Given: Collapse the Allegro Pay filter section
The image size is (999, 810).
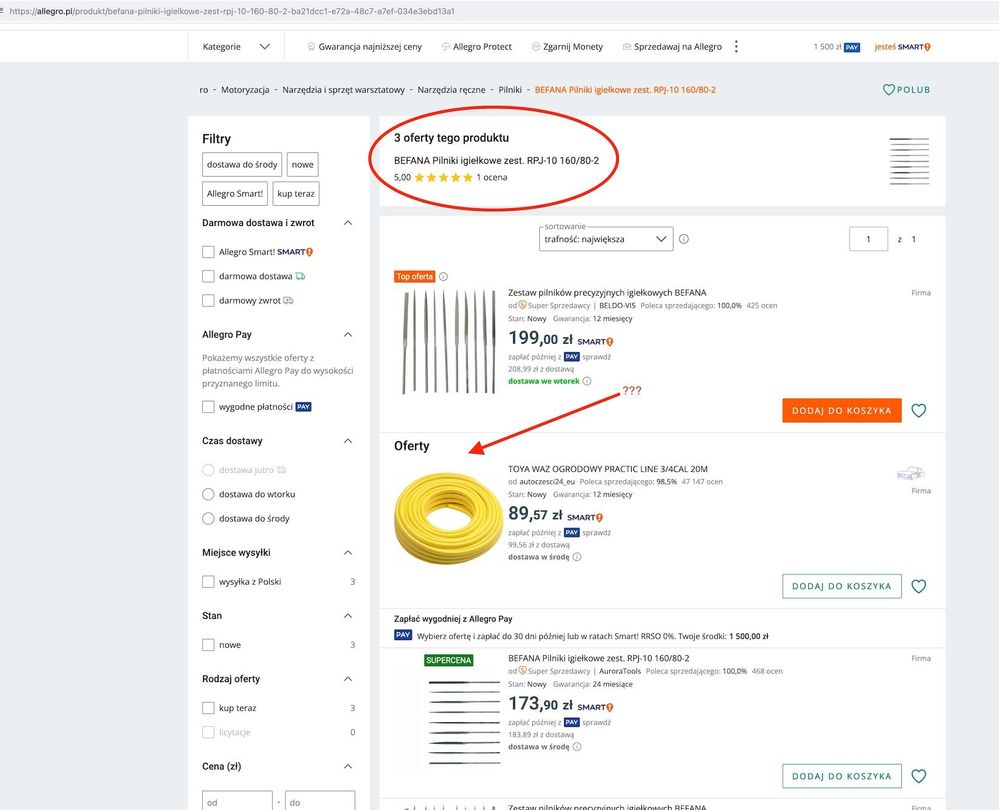Looking at the screenshot, I should click(x=348, y=335).
